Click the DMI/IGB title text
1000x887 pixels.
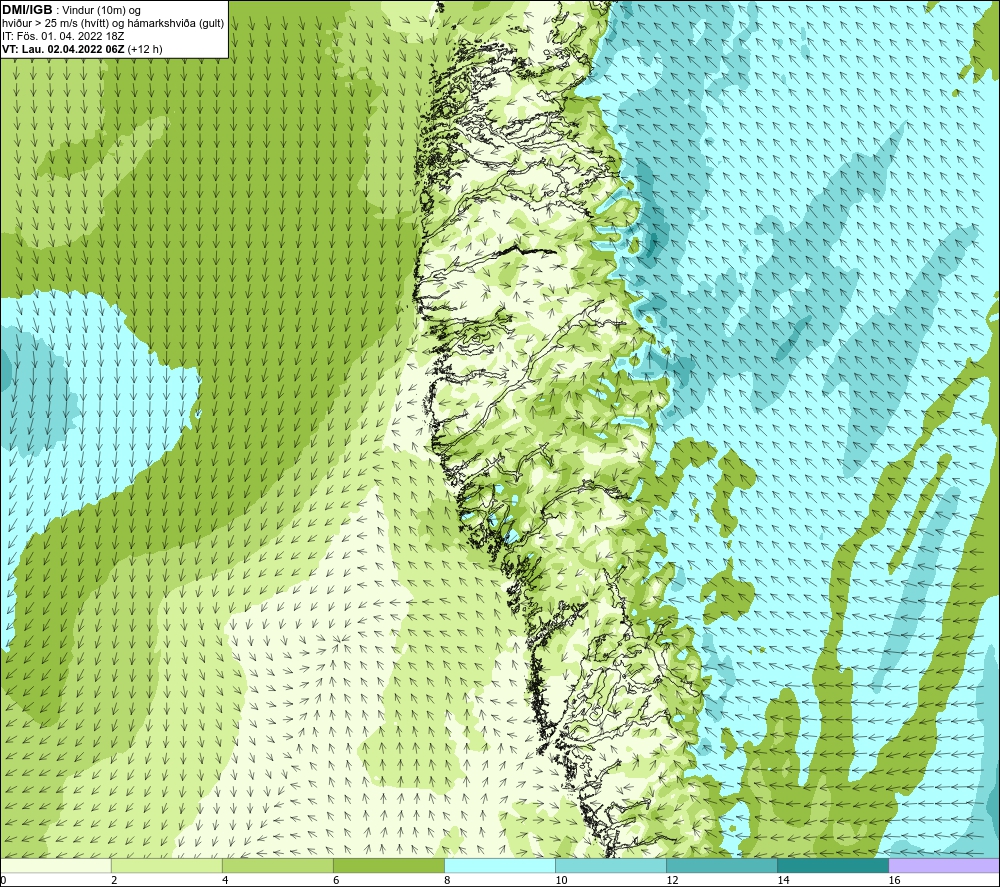pyautogui.click(x=27, y=10)
